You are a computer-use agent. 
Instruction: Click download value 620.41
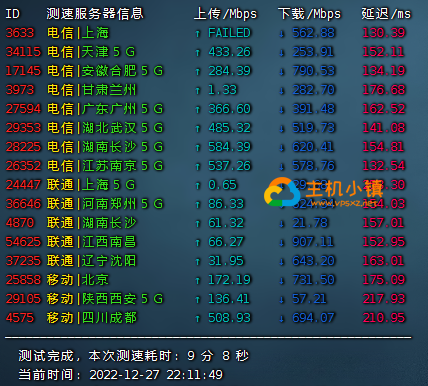click(x=313, y=147)
